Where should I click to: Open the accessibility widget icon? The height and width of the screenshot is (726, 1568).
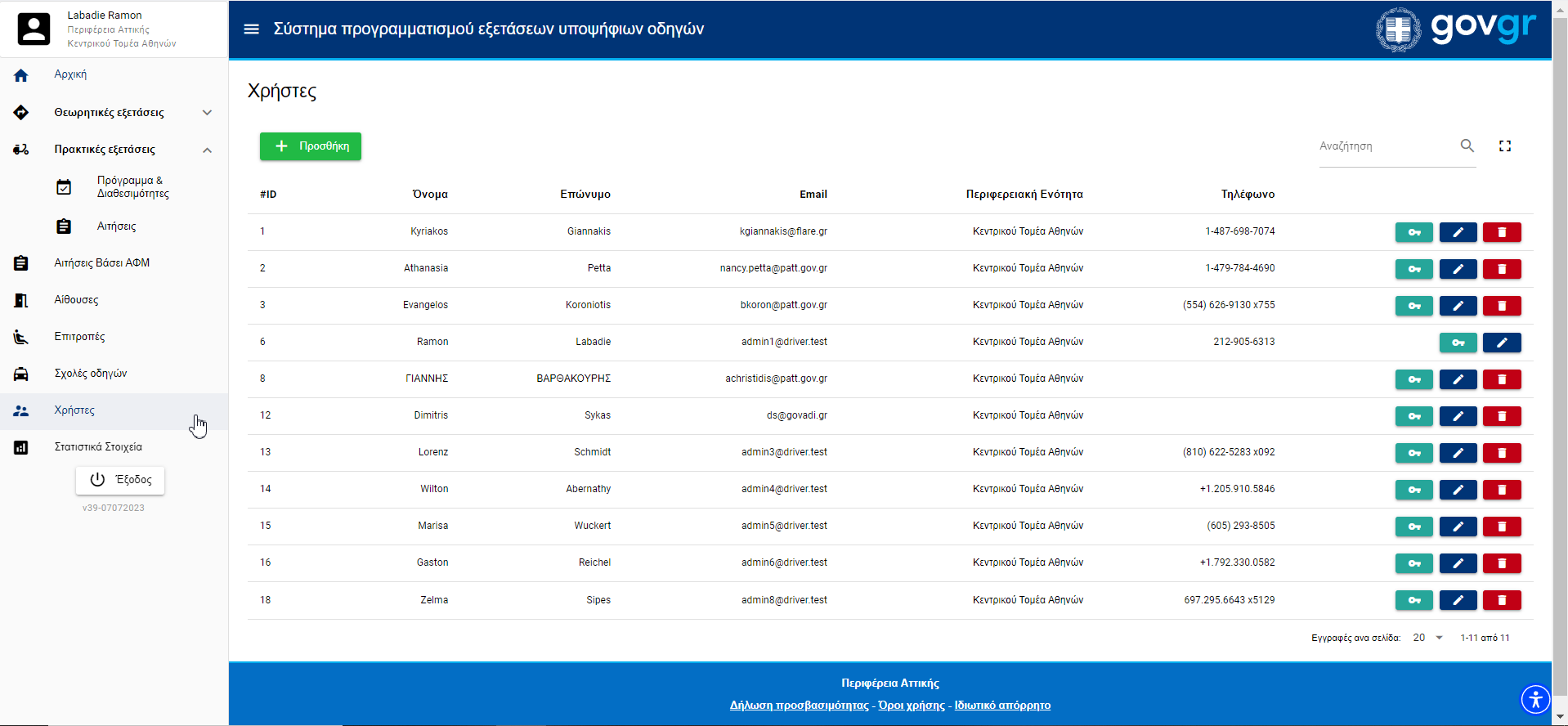point(1535,700)
